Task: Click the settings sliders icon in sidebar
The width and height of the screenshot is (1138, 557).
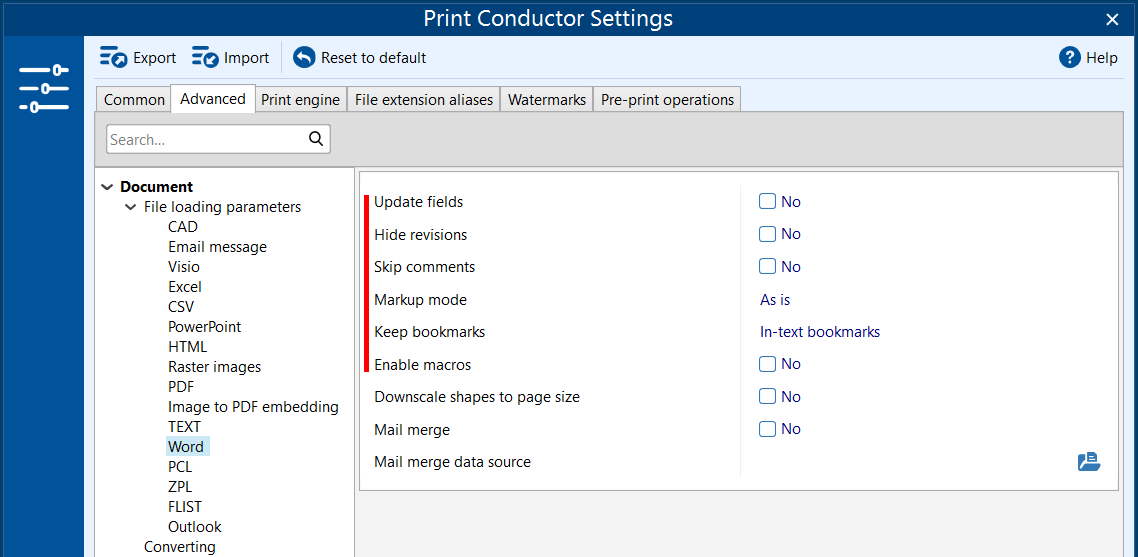Action: click(44, 88)
